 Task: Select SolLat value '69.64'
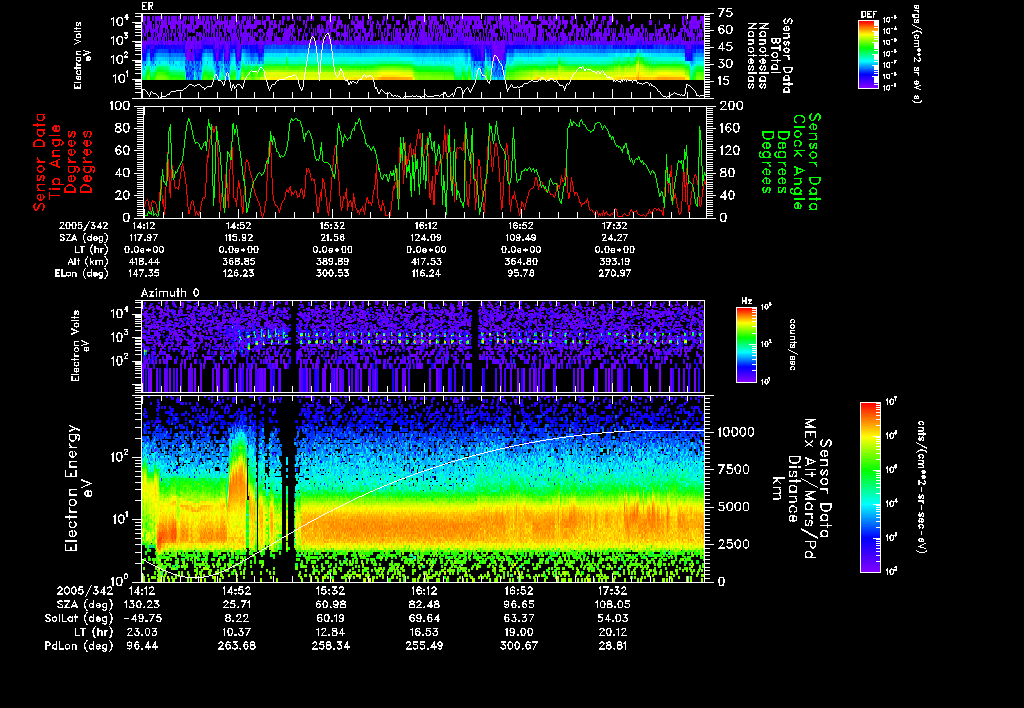click(x=424, y=618)
